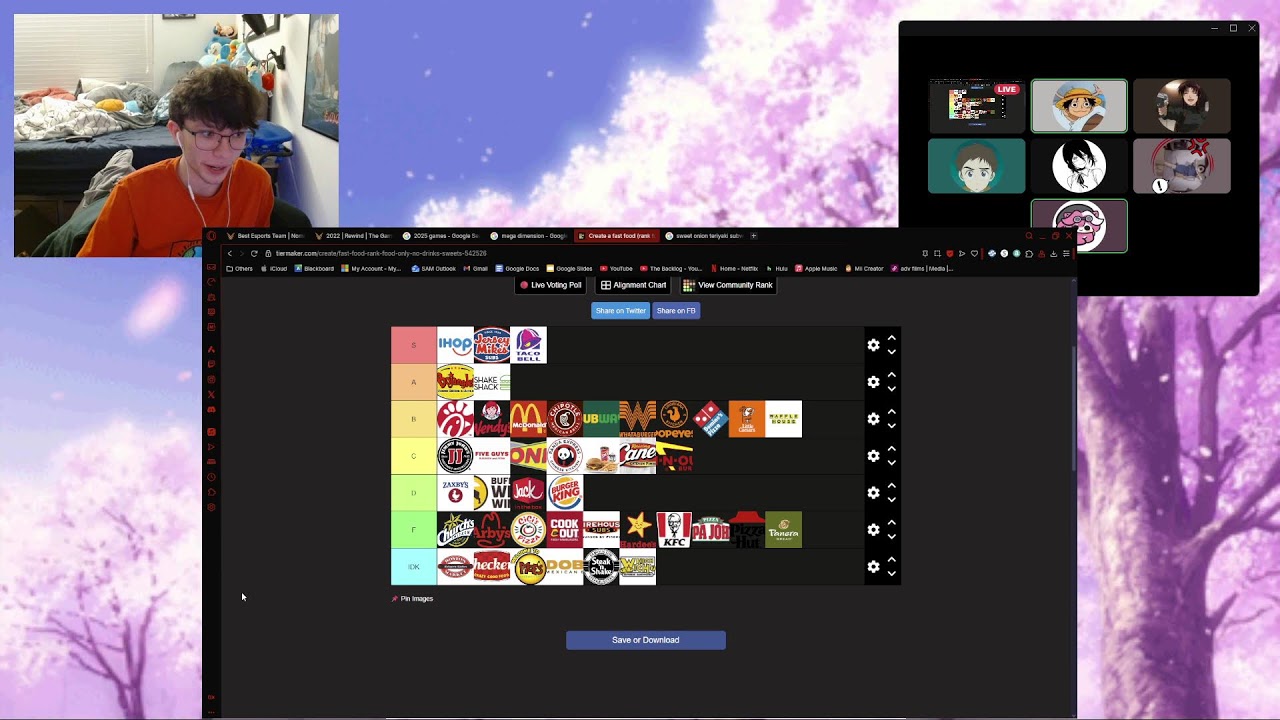This screenshot has width=1280, height=720.
Task: Click the cyan IDK tier label
Action: (414, 567)
